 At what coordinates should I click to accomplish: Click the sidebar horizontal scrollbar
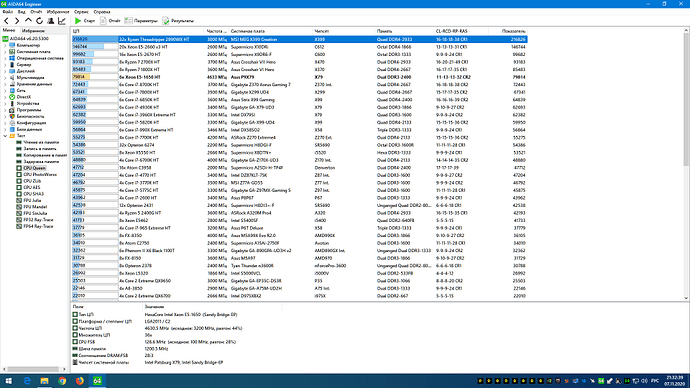tap(34, 369)
